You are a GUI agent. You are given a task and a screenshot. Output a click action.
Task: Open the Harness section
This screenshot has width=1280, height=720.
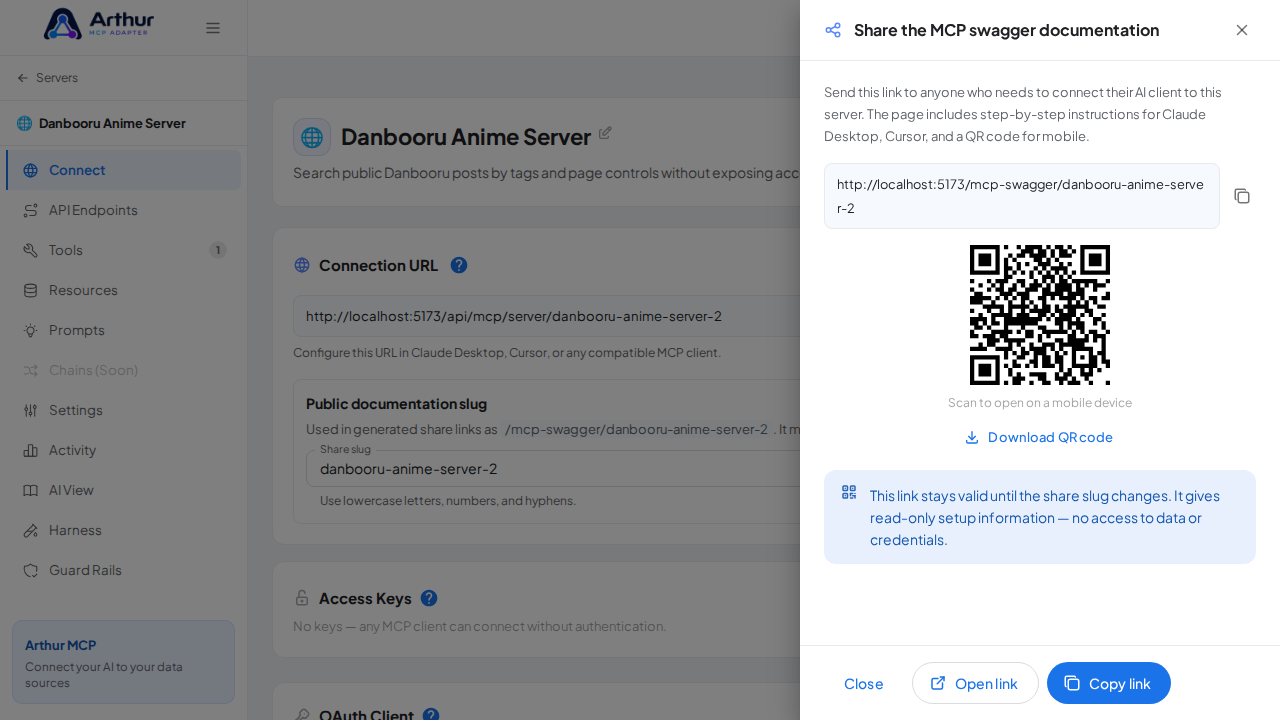(124, 530)
